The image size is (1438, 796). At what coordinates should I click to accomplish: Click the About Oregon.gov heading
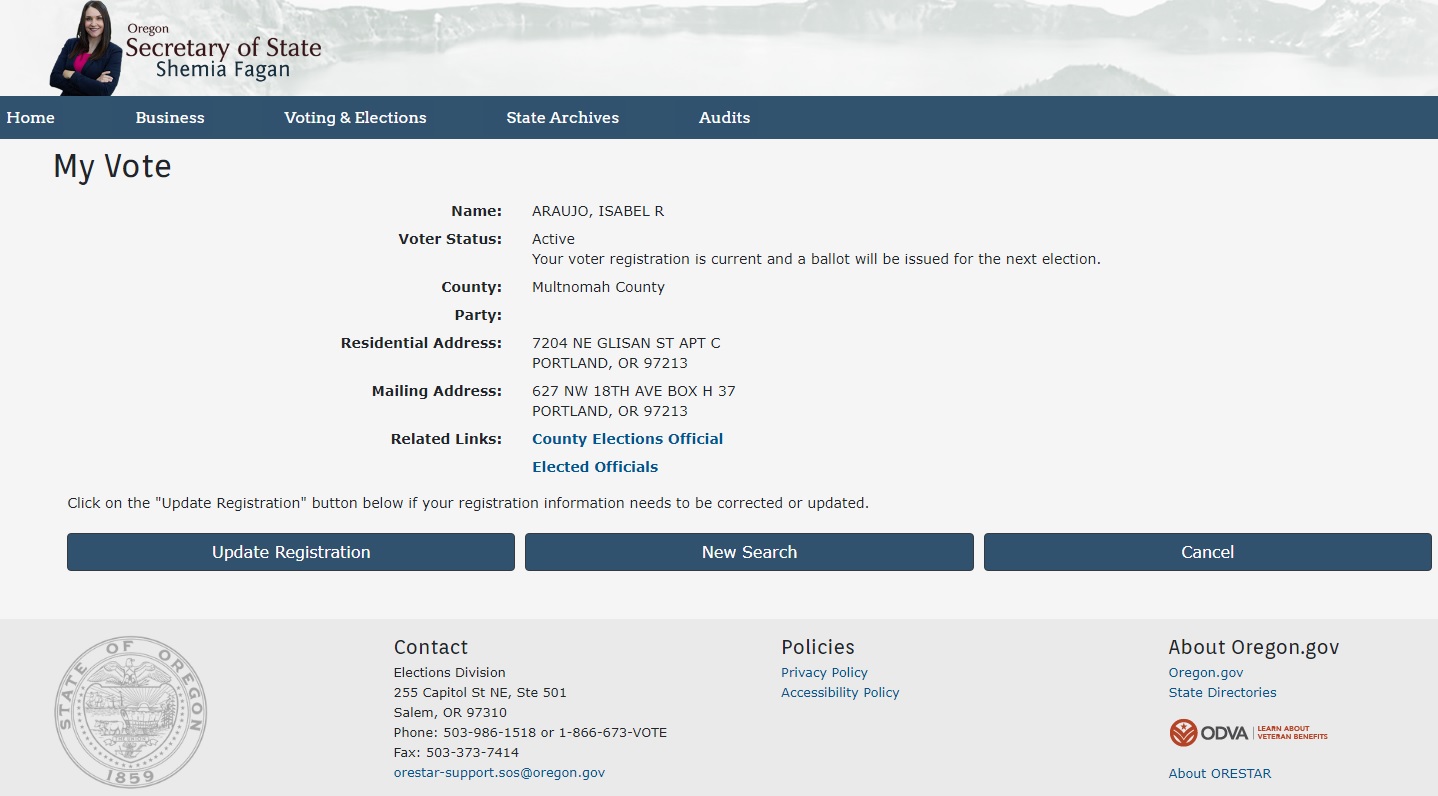coord(1254,647)
